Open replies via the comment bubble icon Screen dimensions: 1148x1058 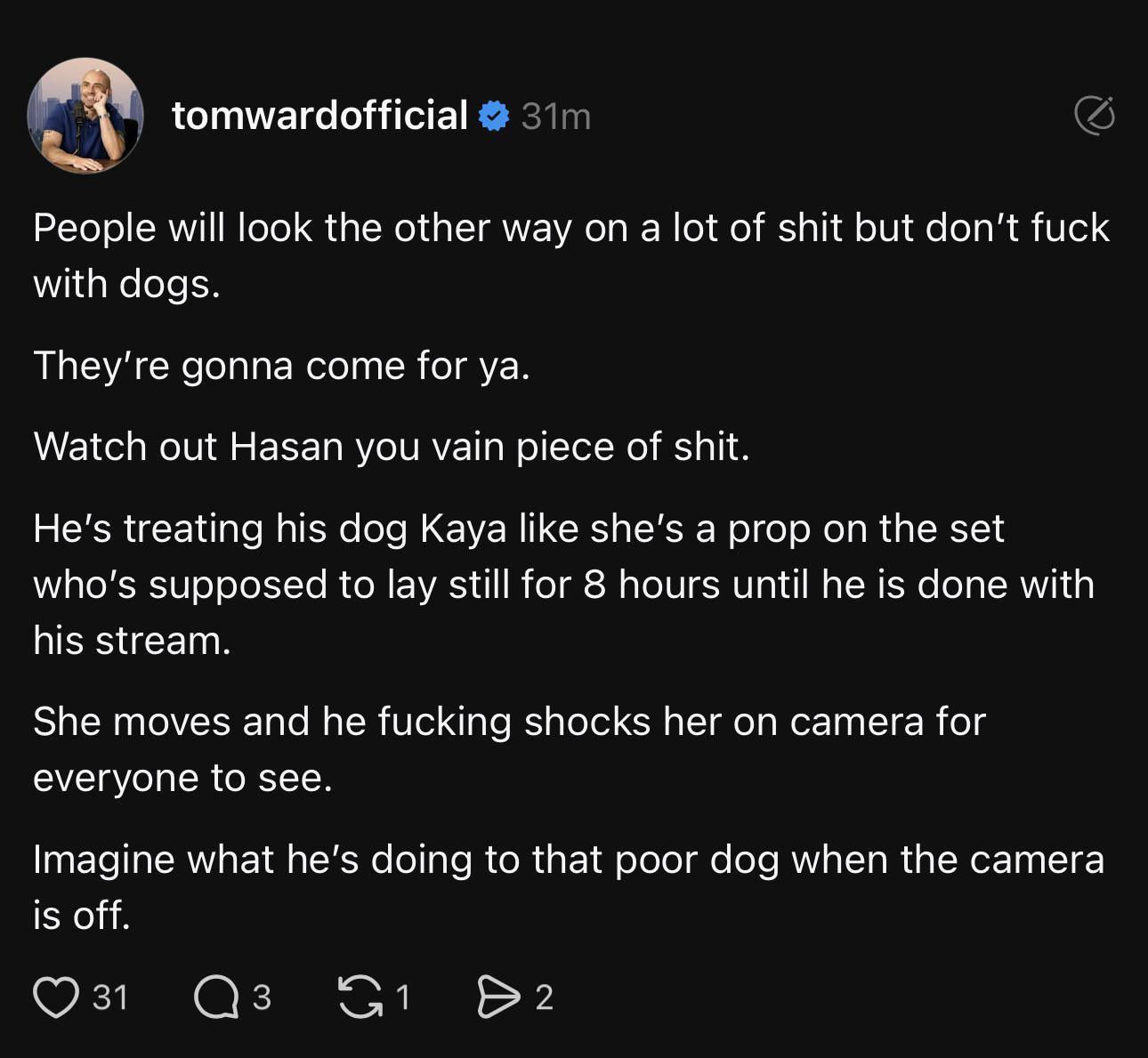[216, 997]
